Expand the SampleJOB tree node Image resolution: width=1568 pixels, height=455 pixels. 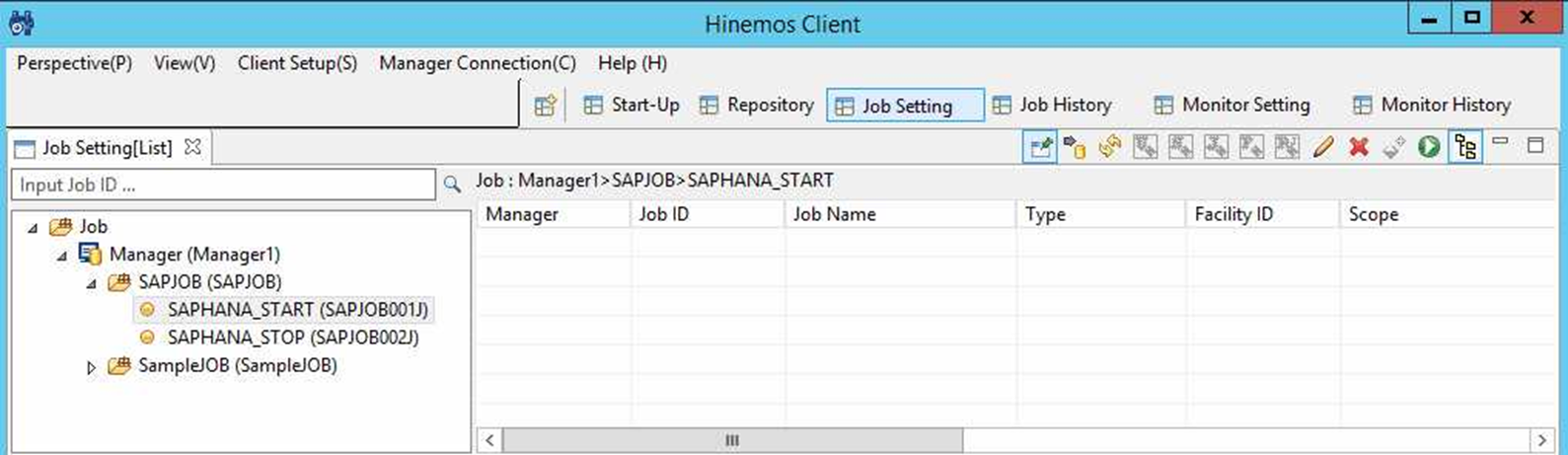pos(91,367)
